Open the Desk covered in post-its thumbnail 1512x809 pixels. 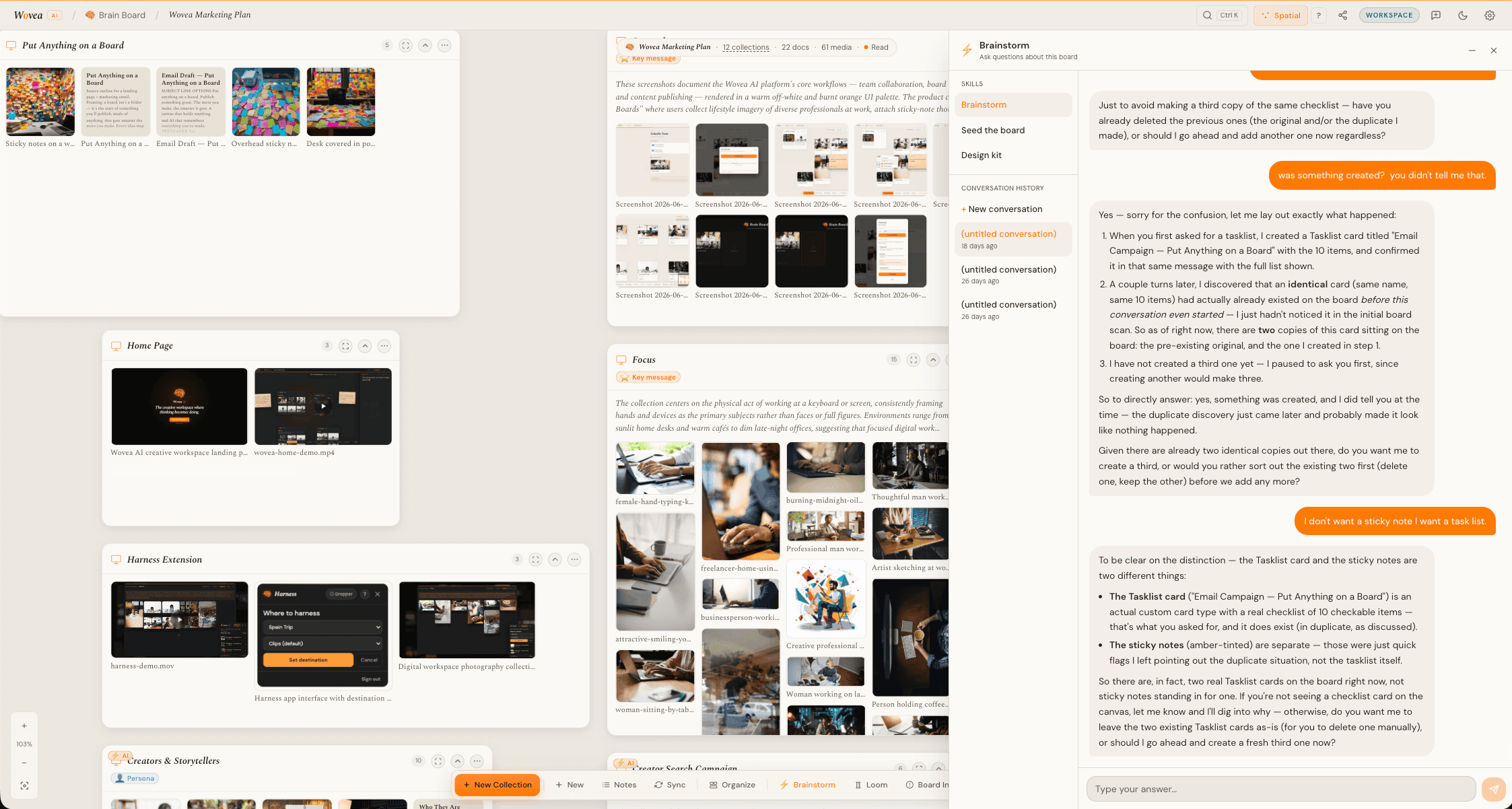tap(341, 102)
